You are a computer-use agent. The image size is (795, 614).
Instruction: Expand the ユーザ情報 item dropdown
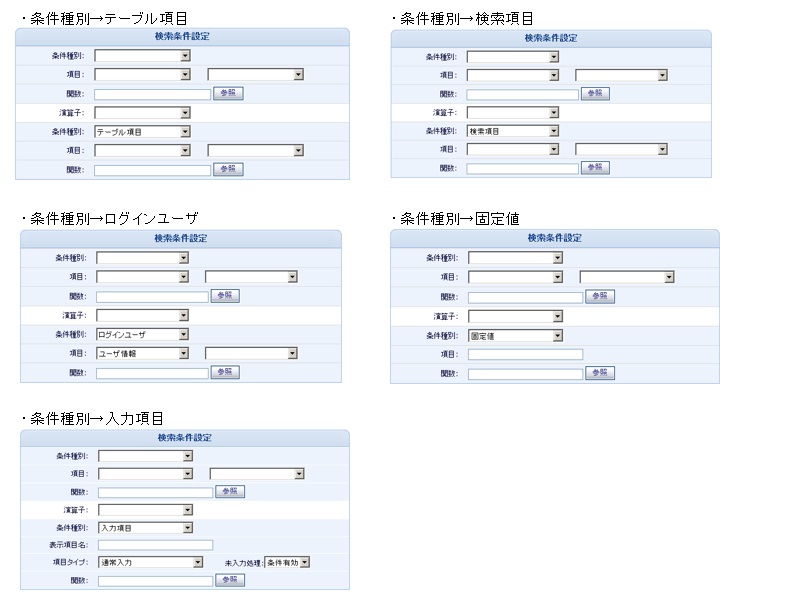pos(142,353)
